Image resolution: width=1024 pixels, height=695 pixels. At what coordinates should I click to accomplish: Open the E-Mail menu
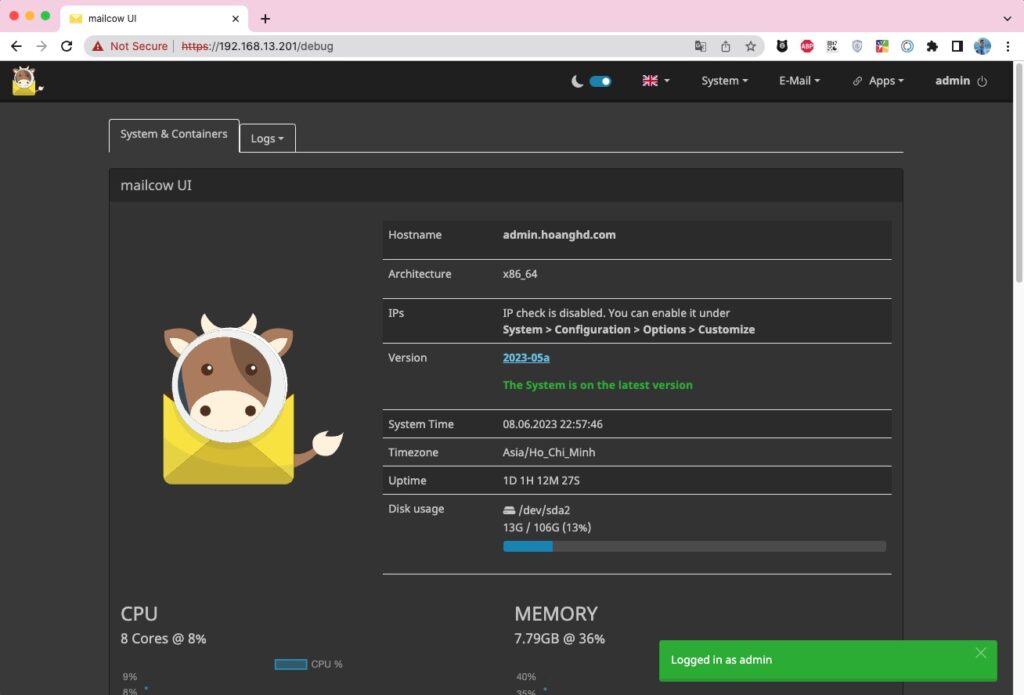tap(799, 80)
